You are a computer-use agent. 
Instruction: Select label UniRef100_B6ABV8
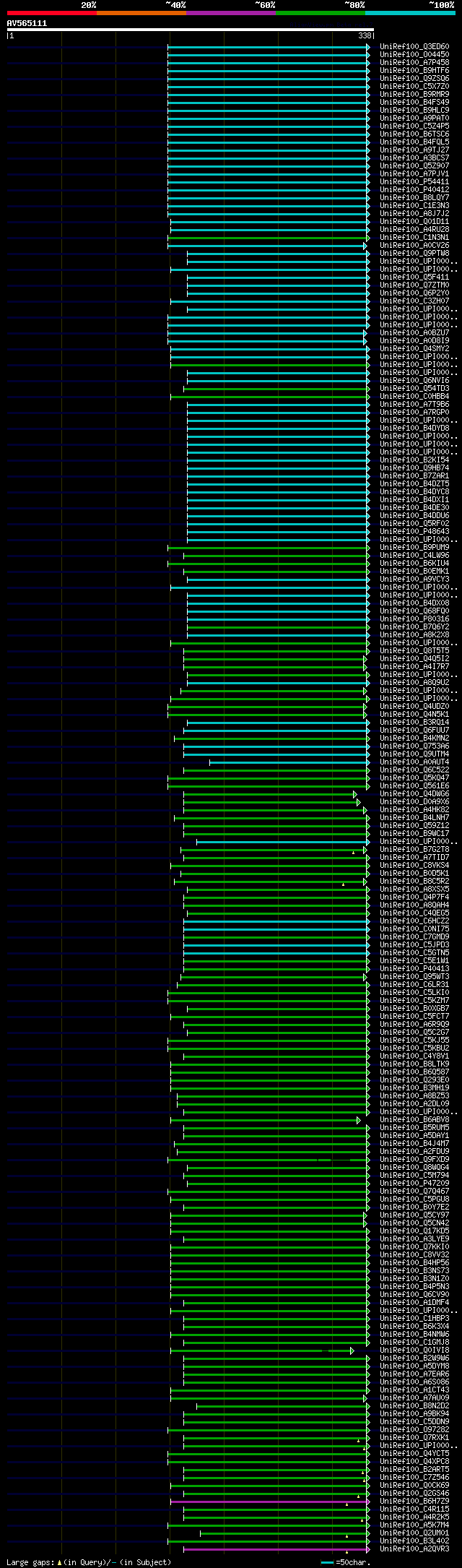coord(414,1120)
